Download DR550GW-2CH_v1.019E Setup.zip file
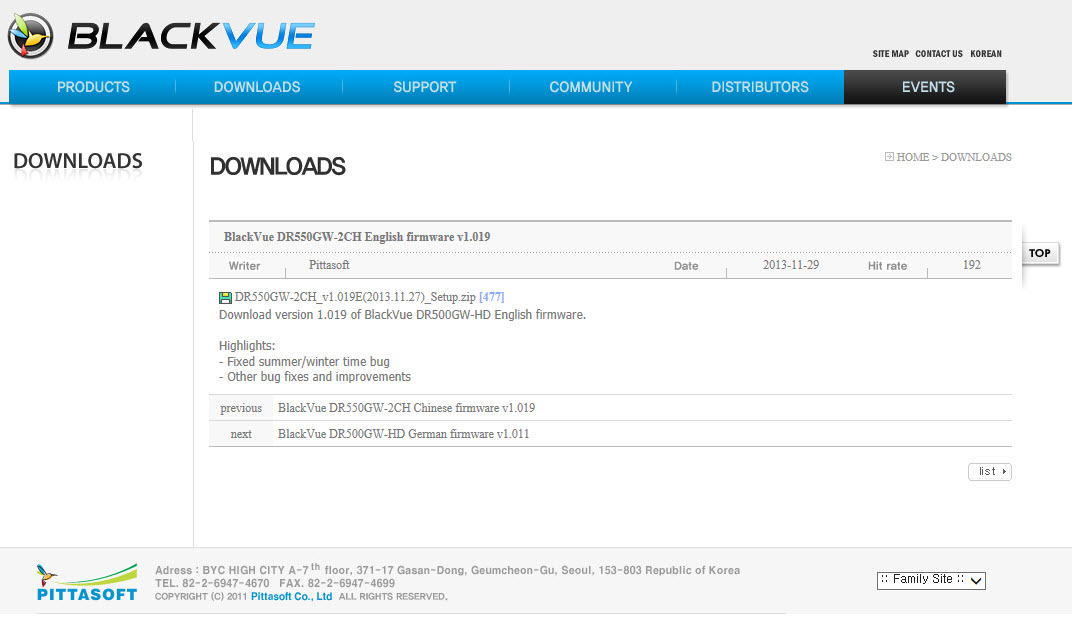 coord(355,297)
